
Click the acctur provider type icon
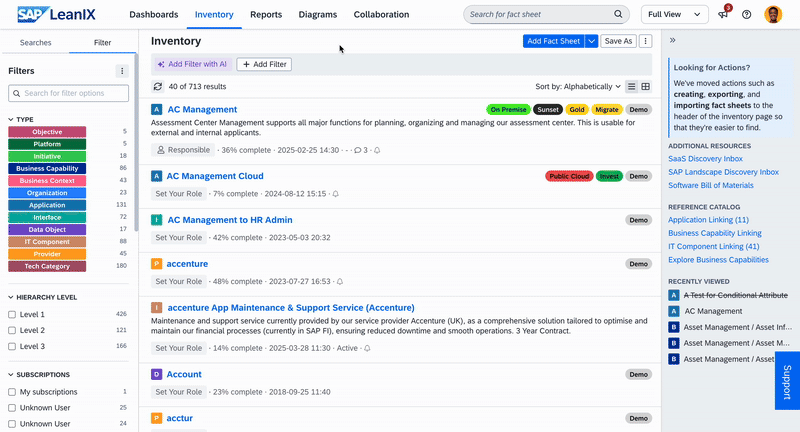pyautogui.click(x=156, y=418)
